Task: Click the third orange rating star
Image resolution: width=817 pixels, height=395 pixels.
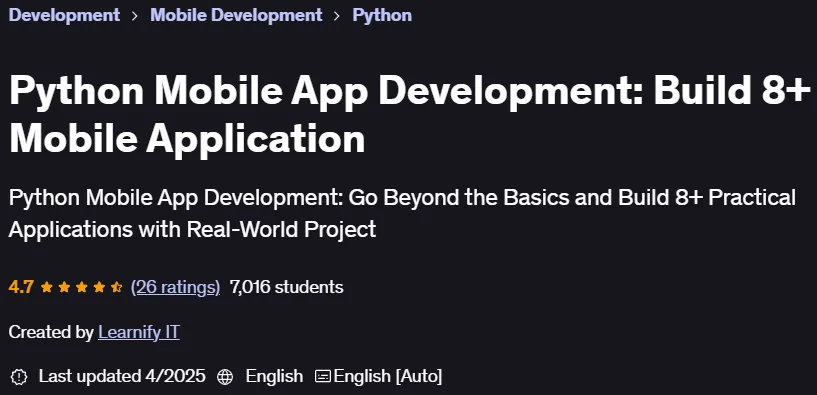Action: (82, 287)
